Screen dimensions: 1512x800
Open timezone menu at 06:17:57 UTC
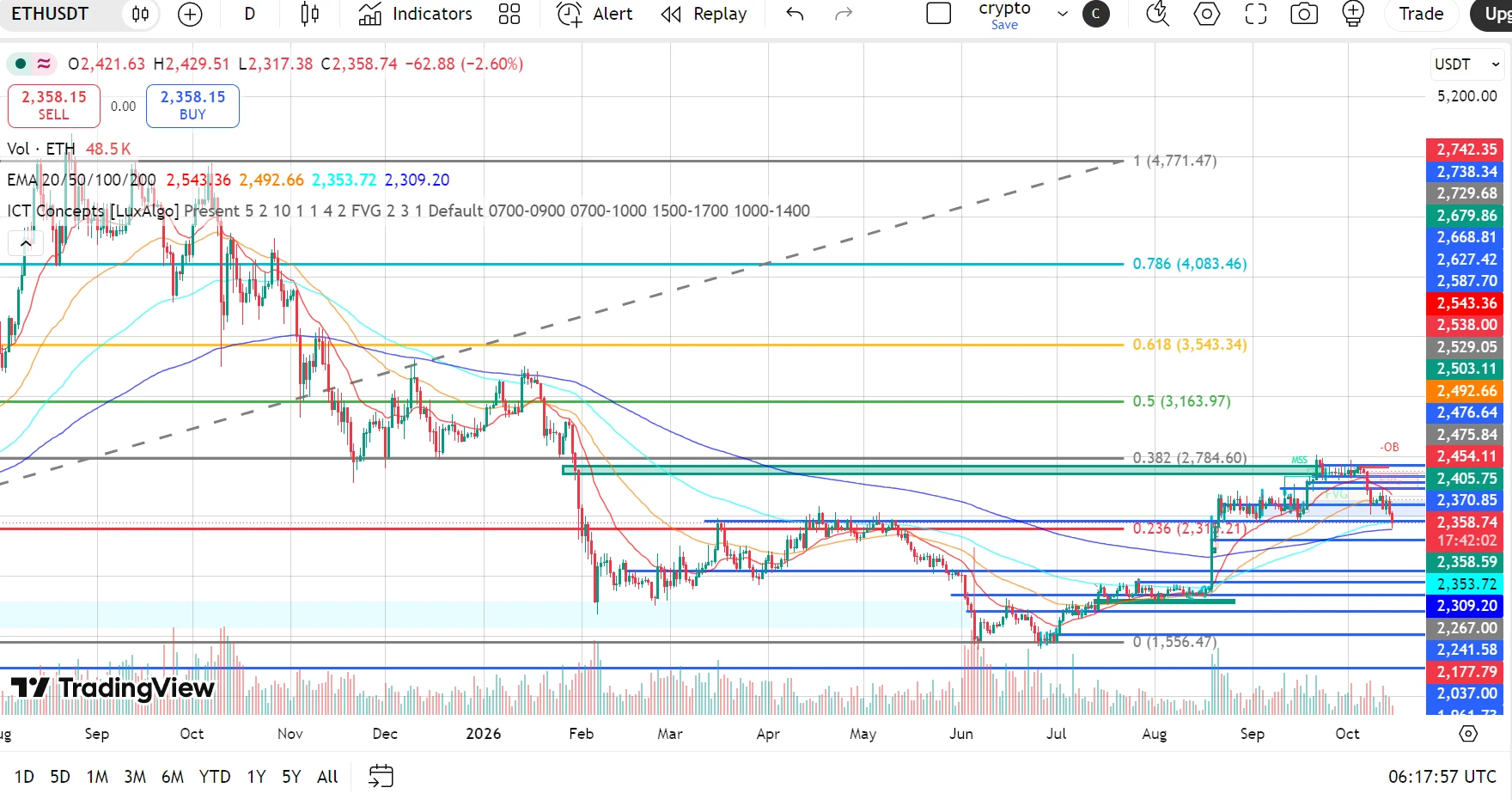pos(1442,777)
